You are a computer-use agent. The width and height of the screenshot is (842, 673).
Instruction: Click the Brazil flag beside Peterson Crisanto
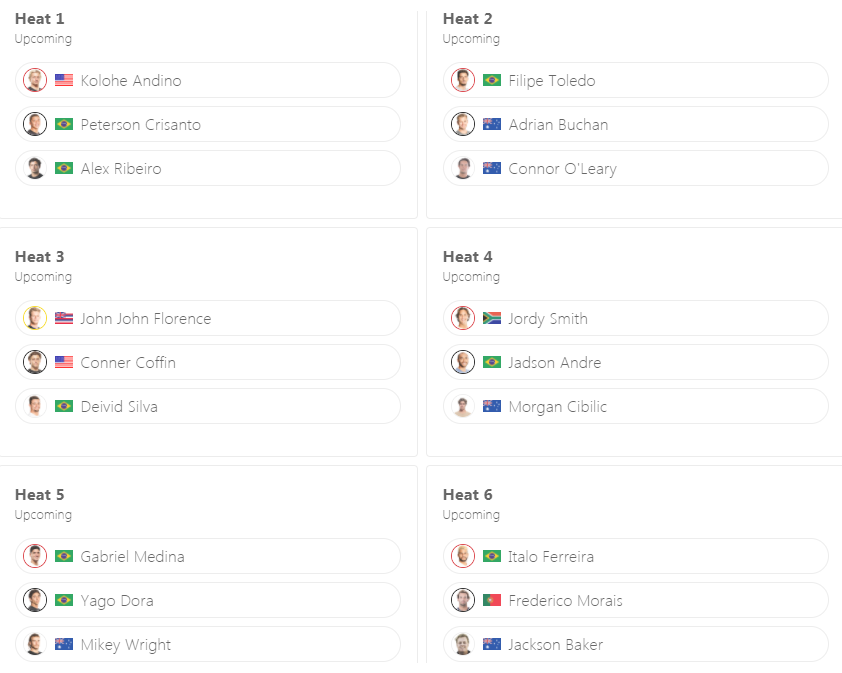click(64, 124)
